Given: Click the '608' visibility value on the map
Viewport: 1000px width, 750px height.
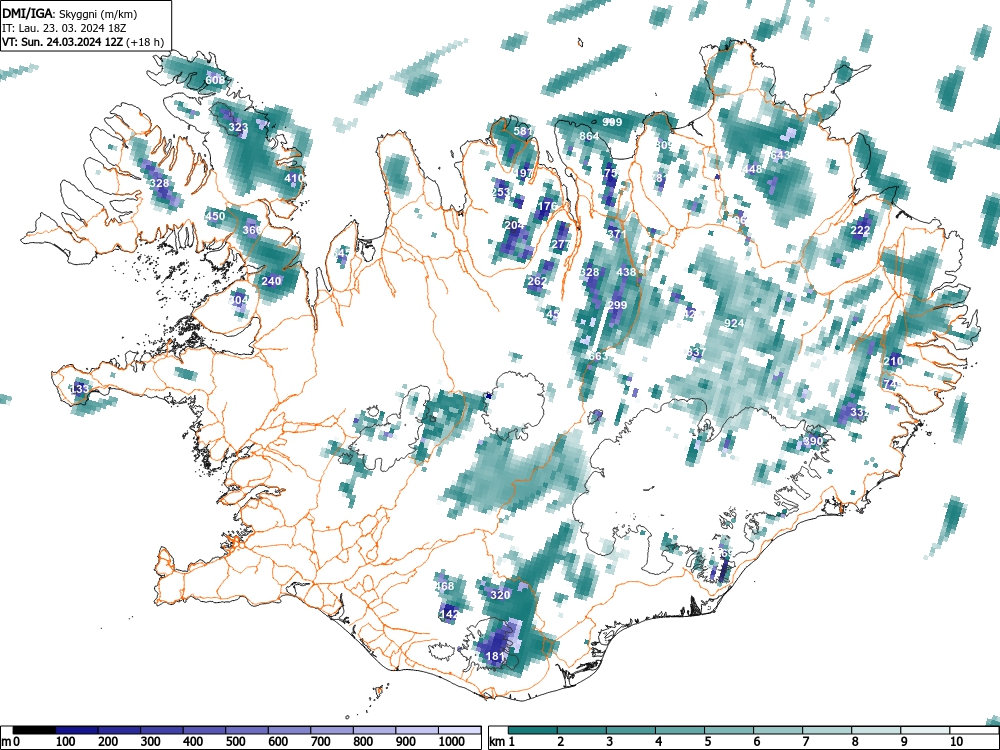Looking at the screenshot, I should [215, 80].
